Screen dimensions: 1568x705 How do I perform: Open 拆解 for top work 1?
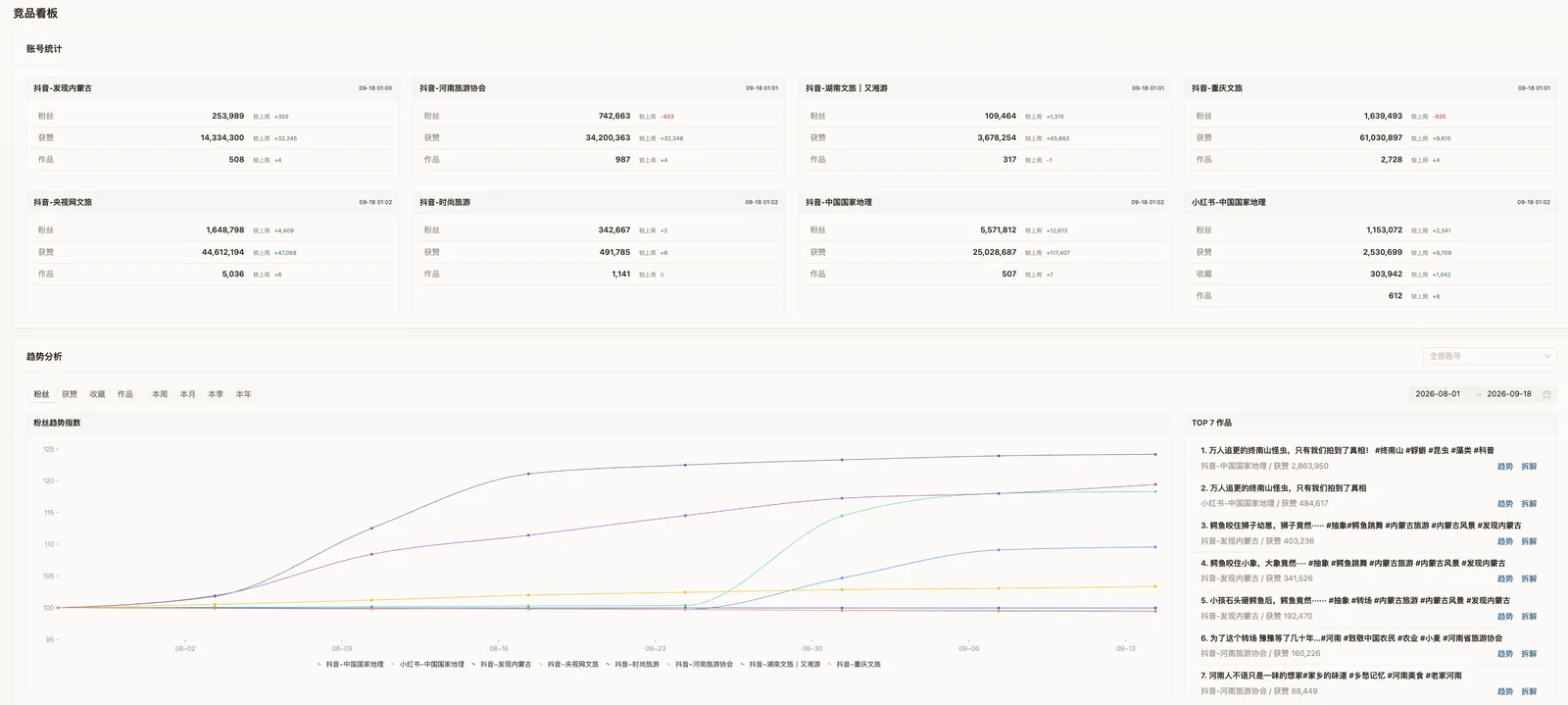[x=1529, y=467]
